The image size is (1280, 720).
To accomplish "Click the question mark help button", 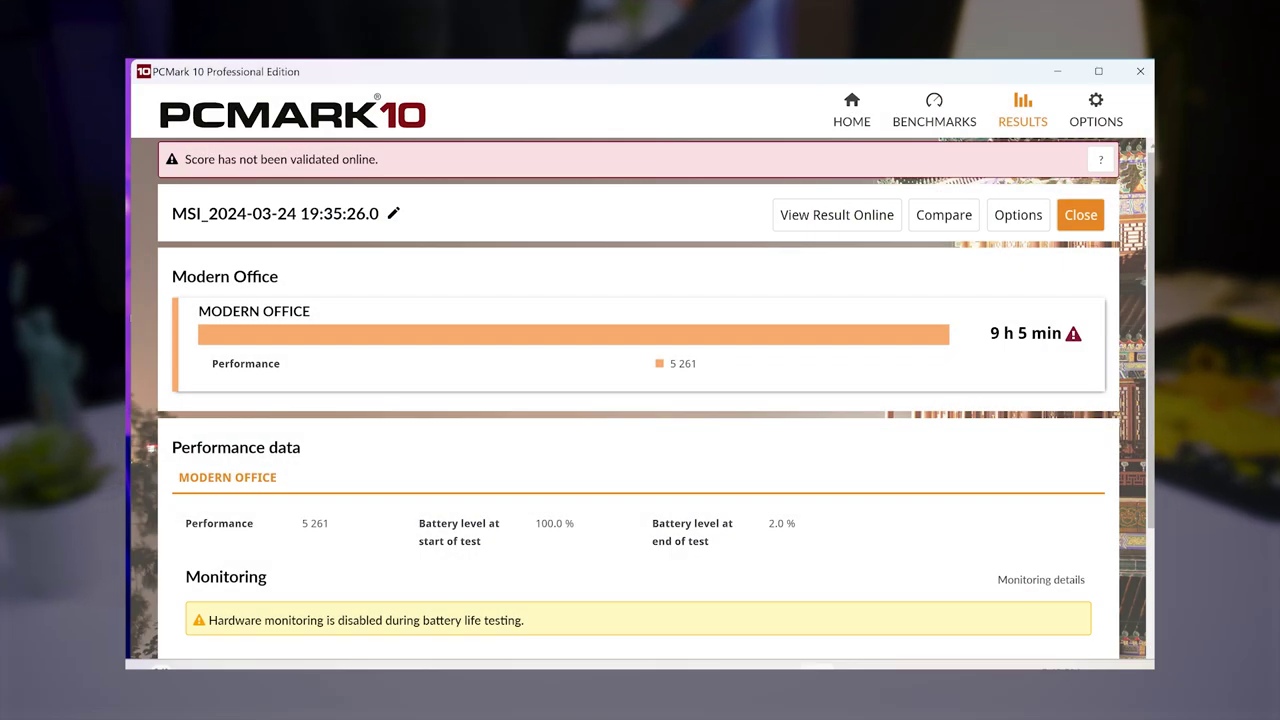I will click(x=1100, y=160).
